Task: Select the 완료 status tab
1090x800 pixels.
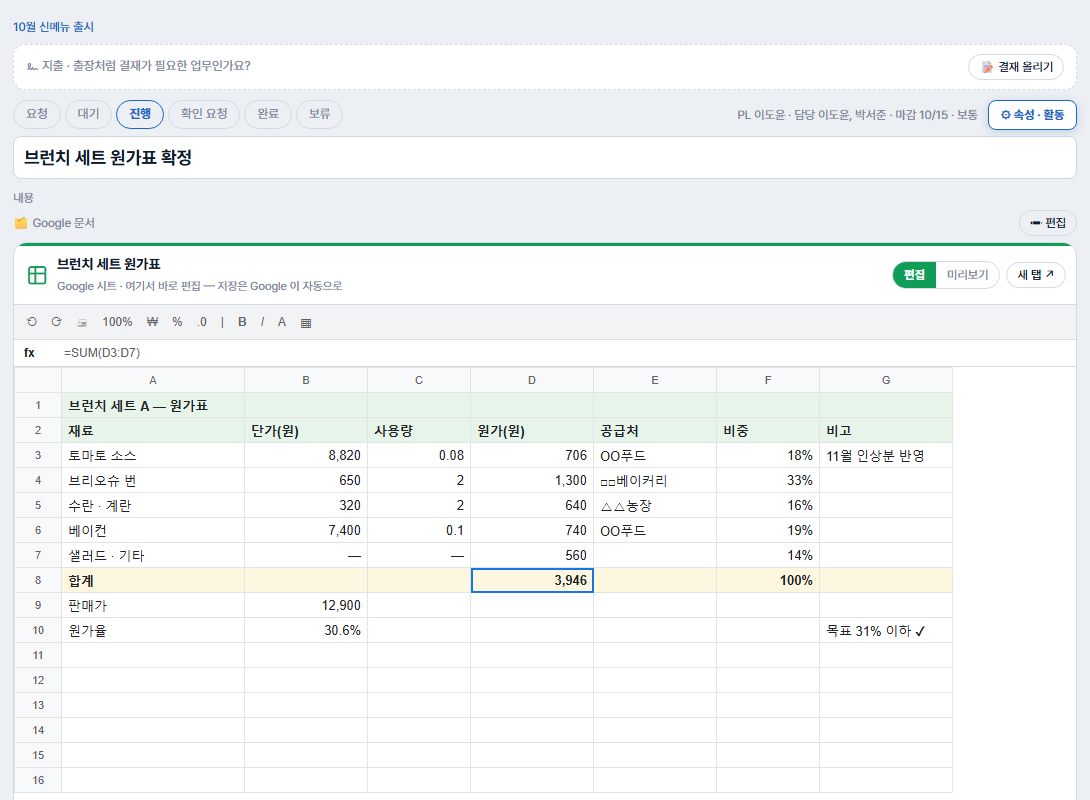Action: click(268, 114)
